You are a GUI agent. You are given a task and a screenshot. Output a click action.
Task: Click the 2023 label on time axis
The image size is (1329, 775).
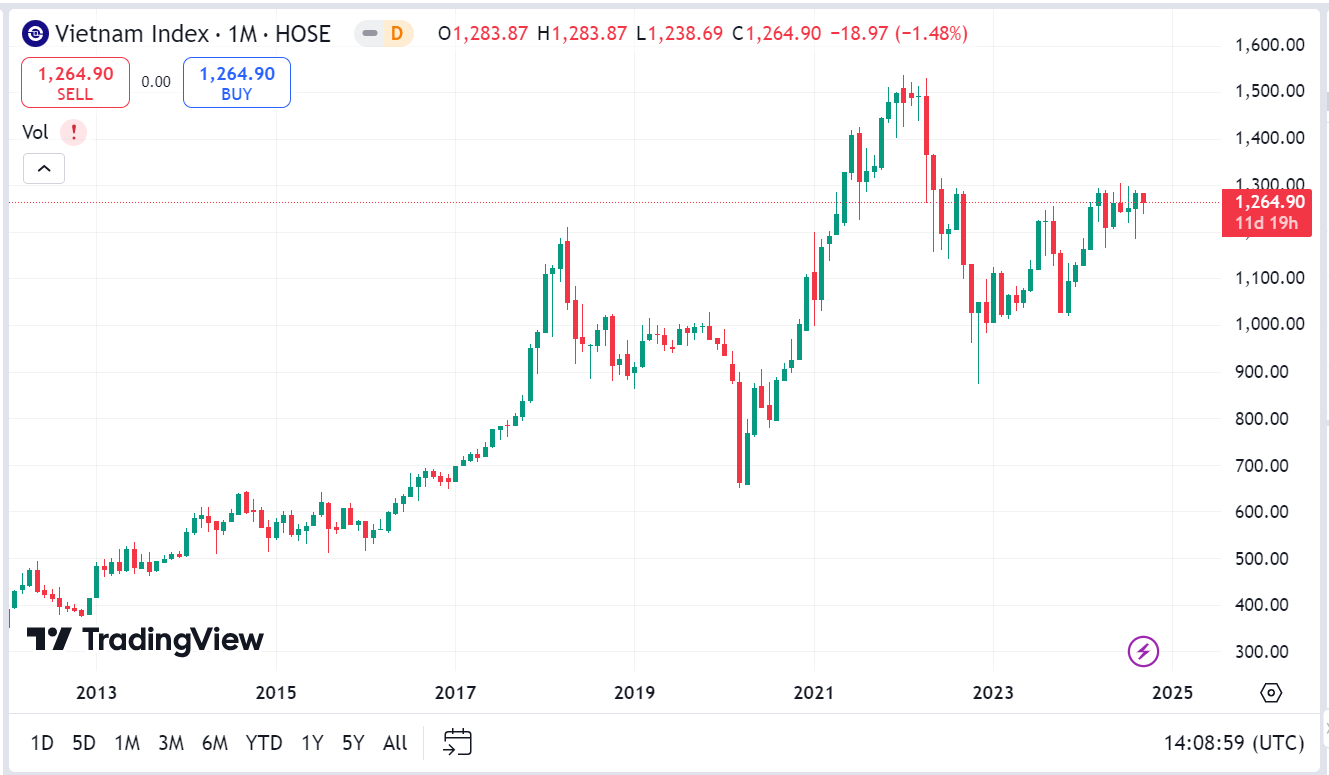[x=993, y=693]
